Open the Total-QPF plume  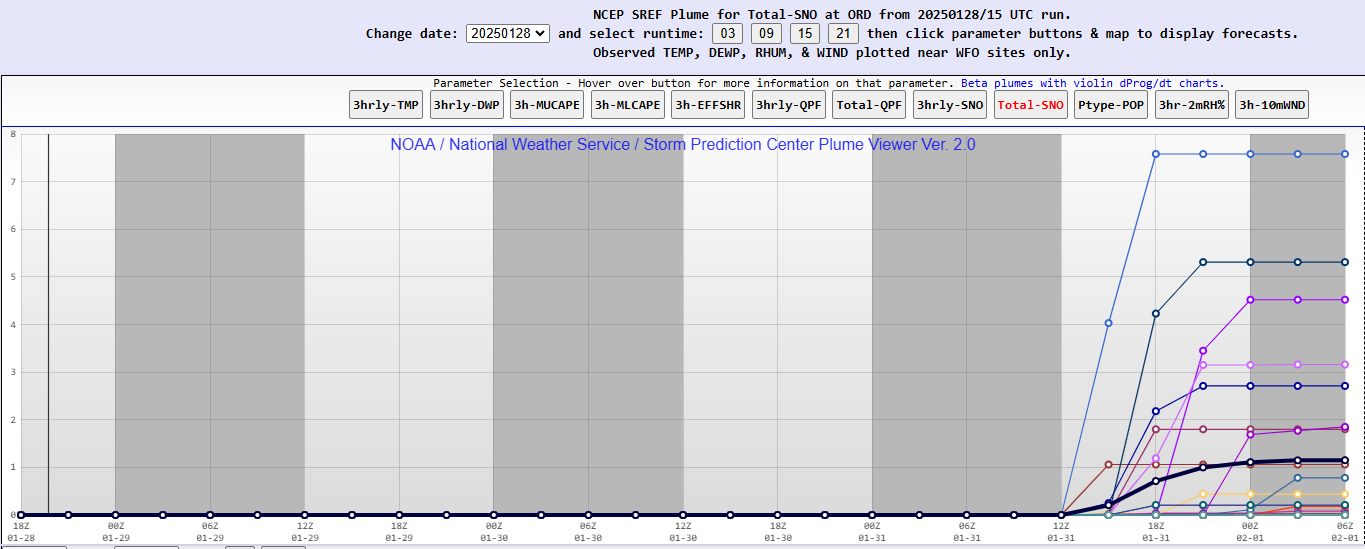pyautogui.click(x=870, y=104)
